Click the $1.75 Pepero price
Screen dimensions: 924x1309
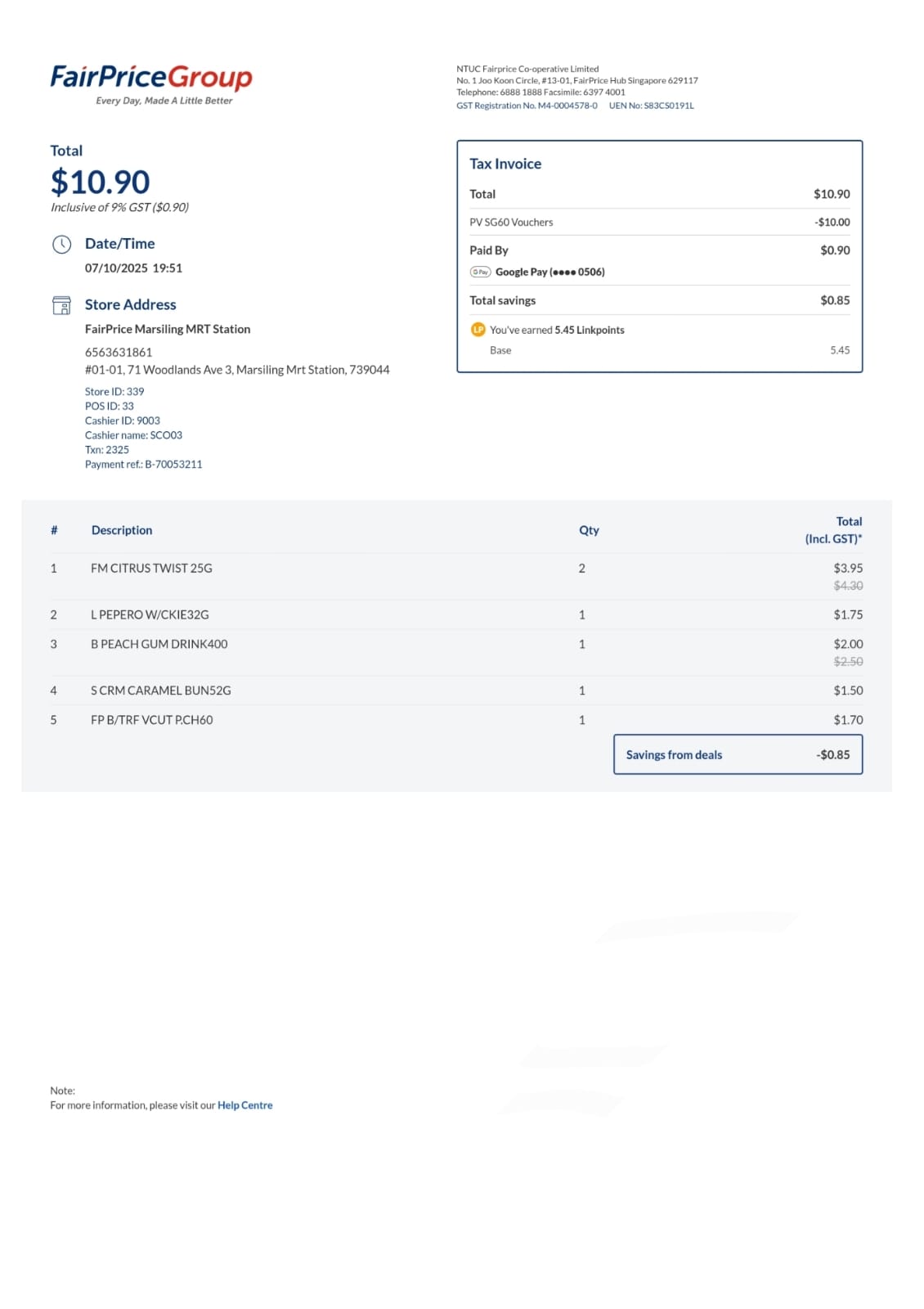coord(848,614)
